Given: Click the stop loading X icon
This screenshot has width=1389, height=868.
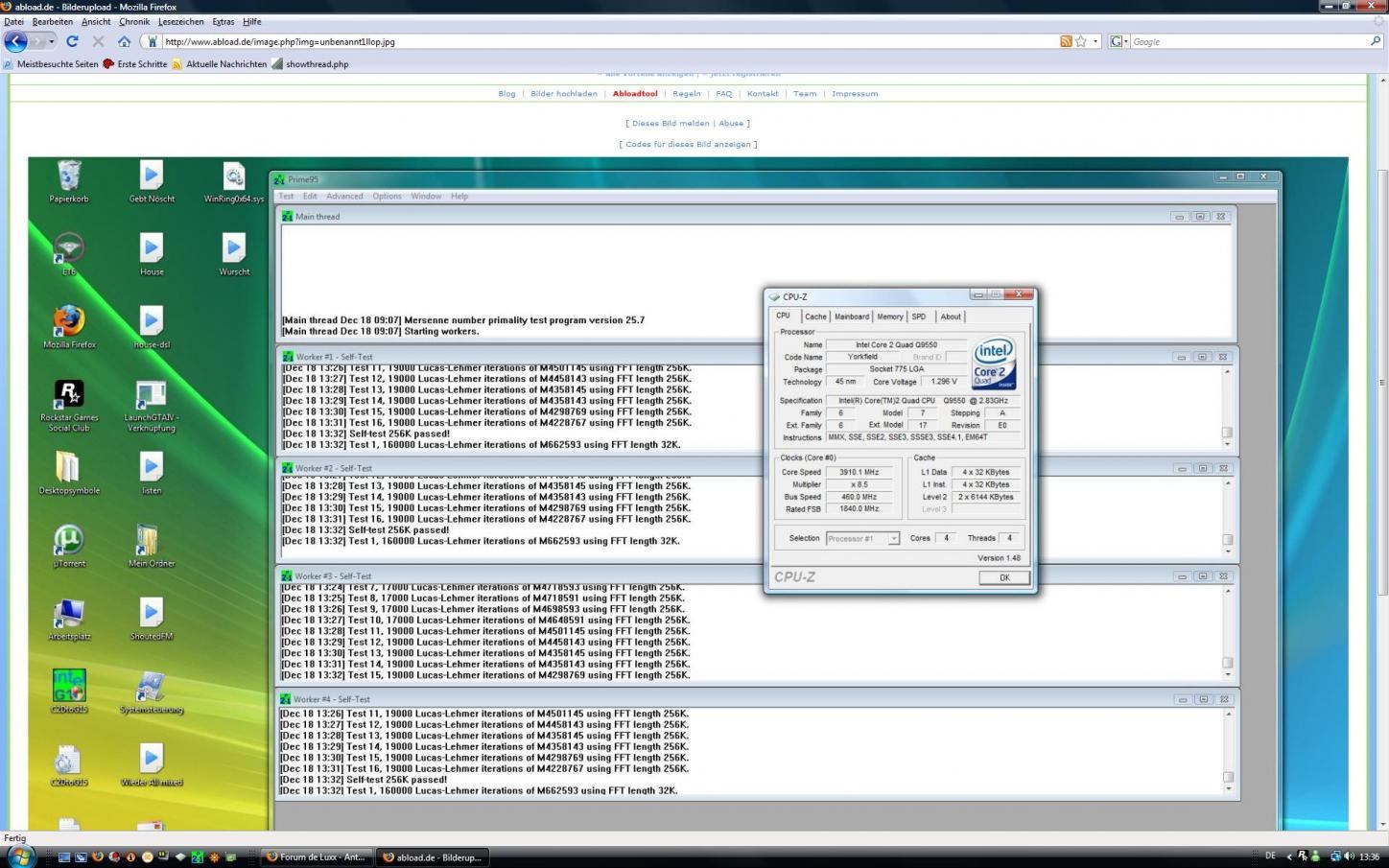Looking at the screenshot, I should pos(98,41).
